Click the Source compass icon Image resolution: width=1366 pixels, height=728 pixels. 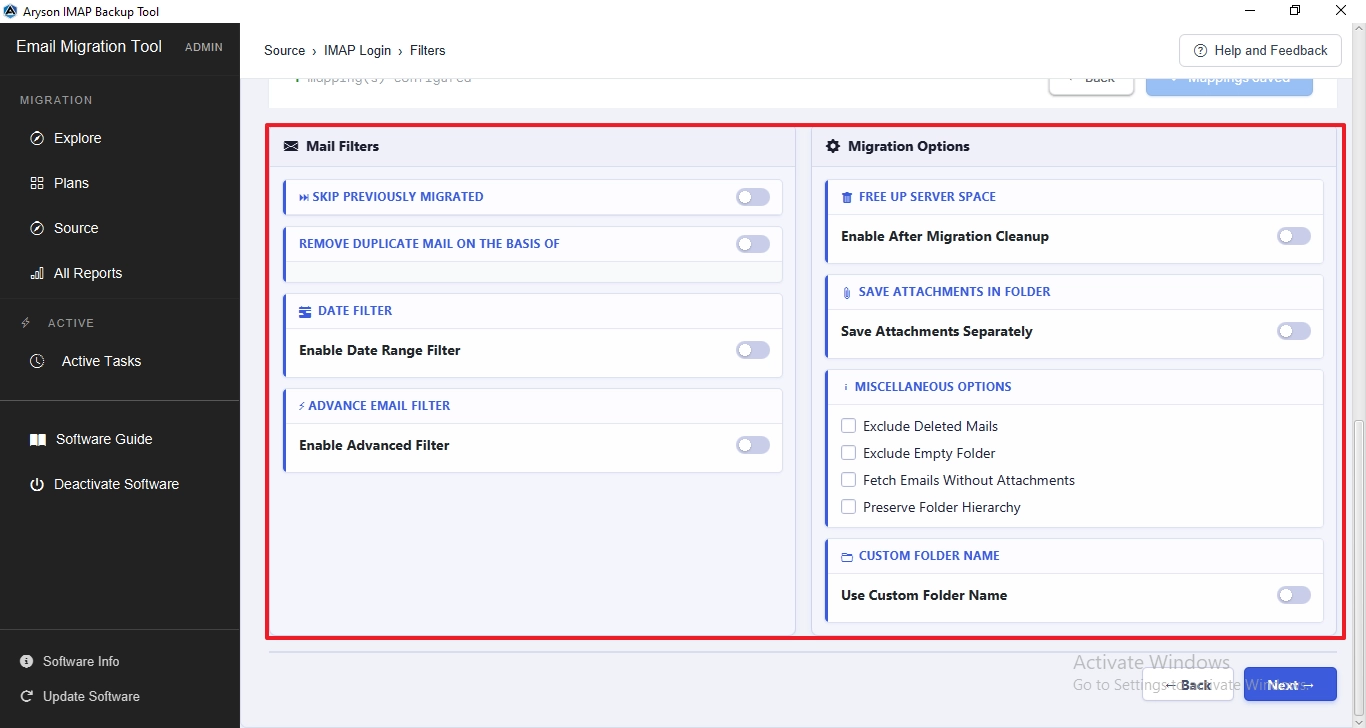click(x=37, y=228)
